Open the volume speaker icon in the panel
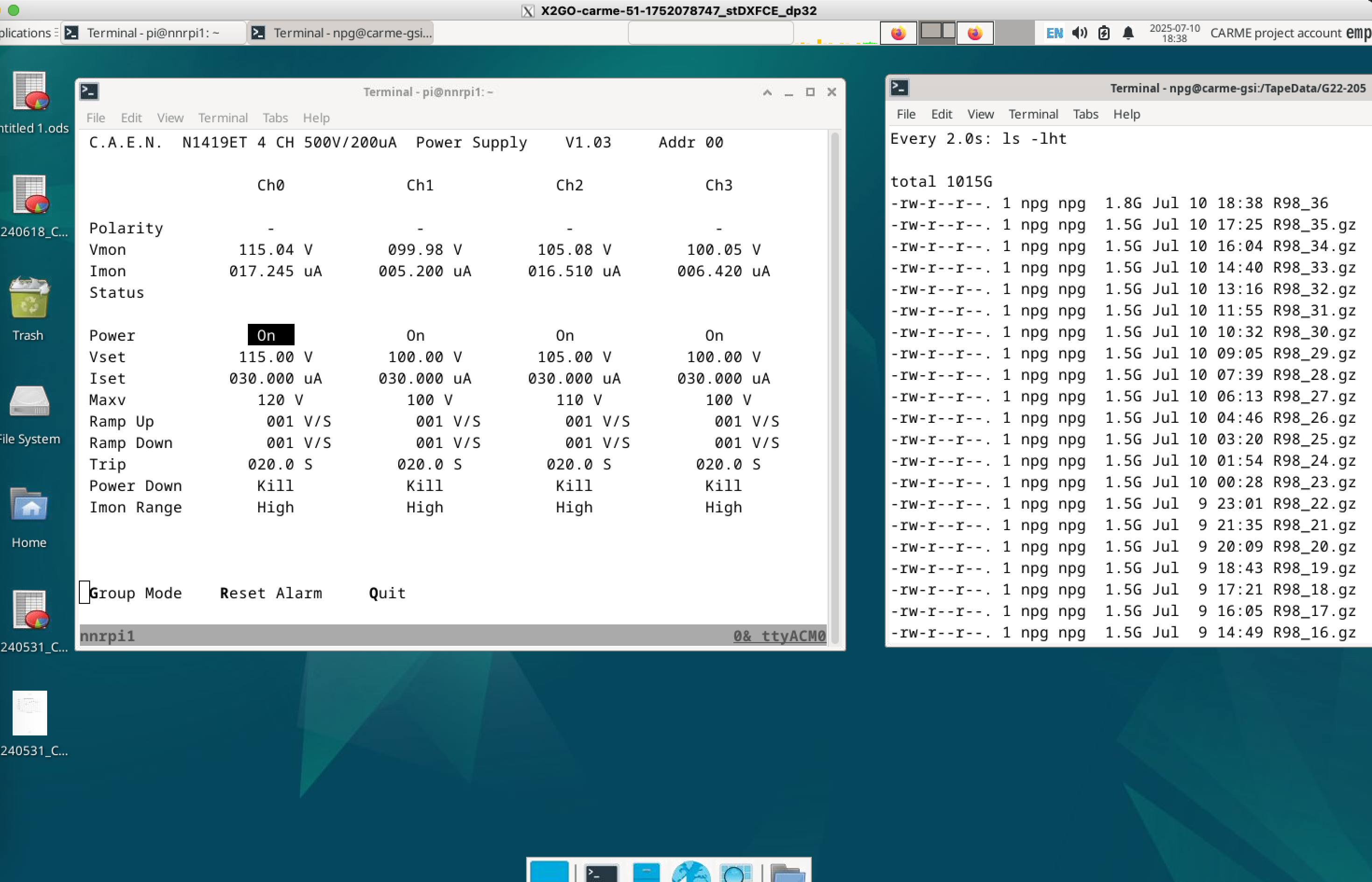This screenshot has width=1372, height=882. (1079, 33)
